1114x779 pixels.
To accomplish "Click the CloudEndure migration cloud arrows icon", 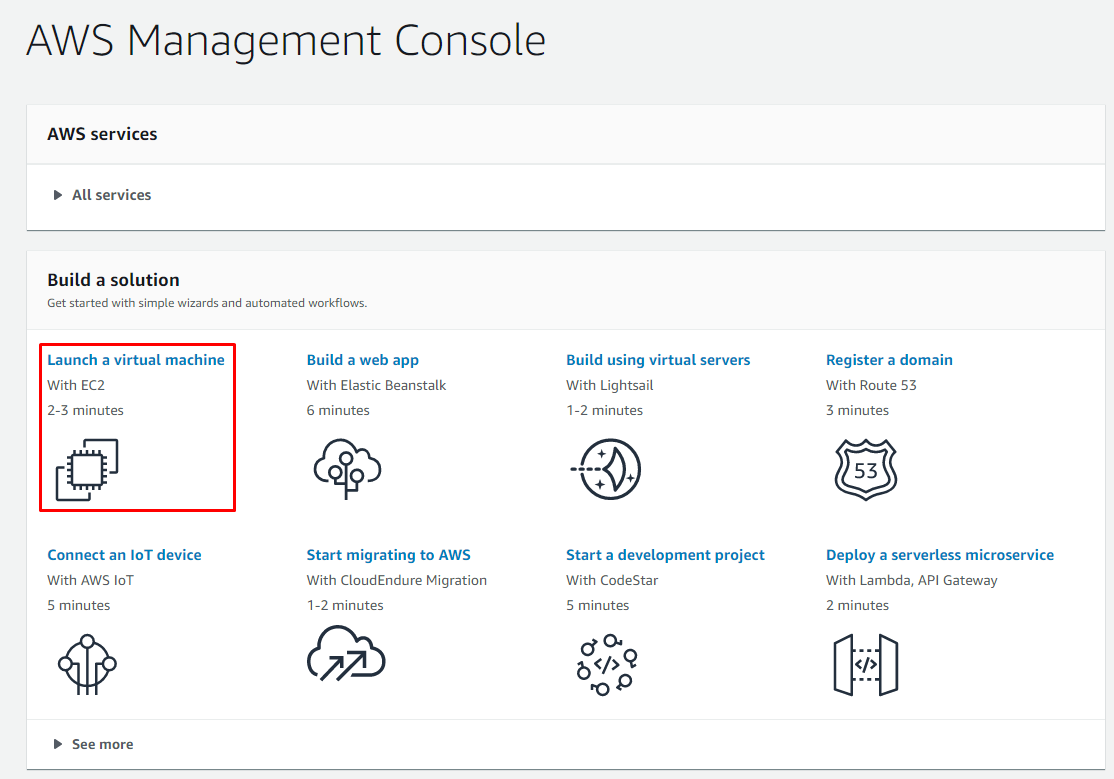I will click(x=346, y=654).
